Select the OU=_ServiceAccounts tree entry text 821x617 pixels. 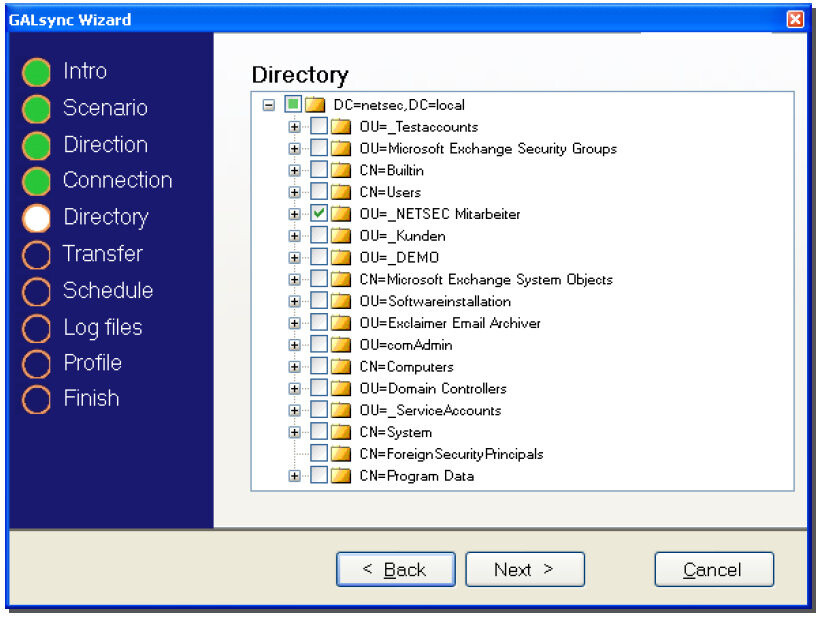pos(430,411)
